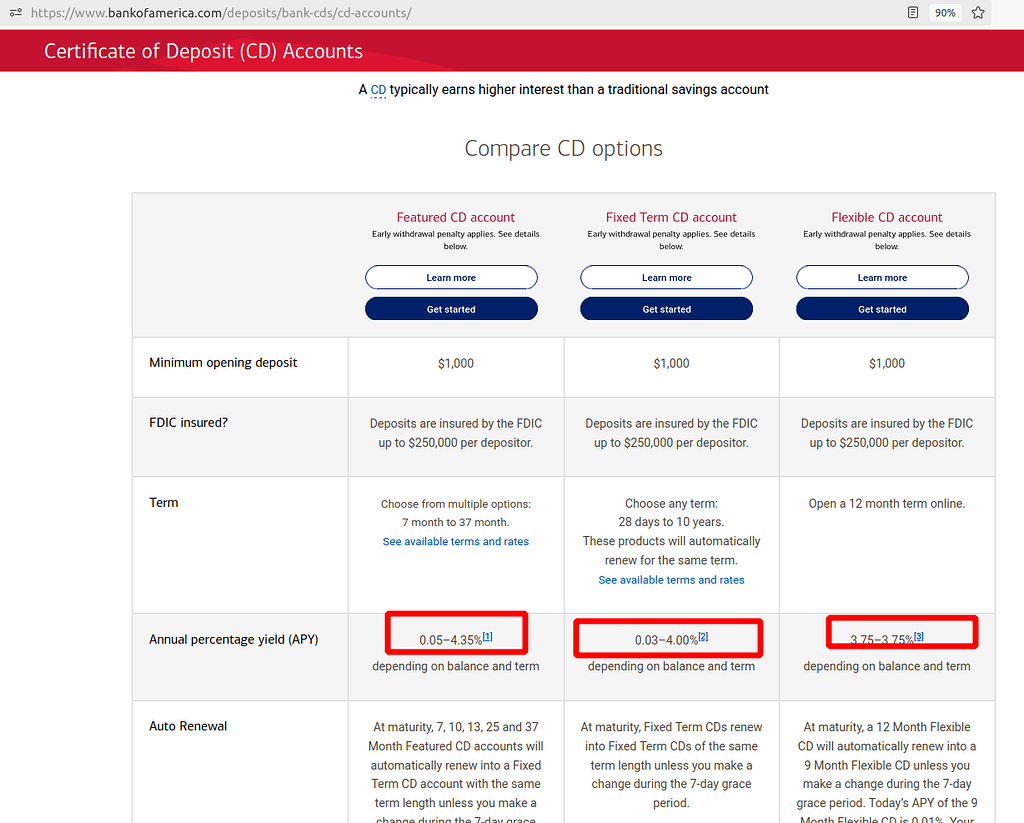The image size is (1024, 823).
Task: Open the underlined CD definition link
Action: click(x=378, y=90)
